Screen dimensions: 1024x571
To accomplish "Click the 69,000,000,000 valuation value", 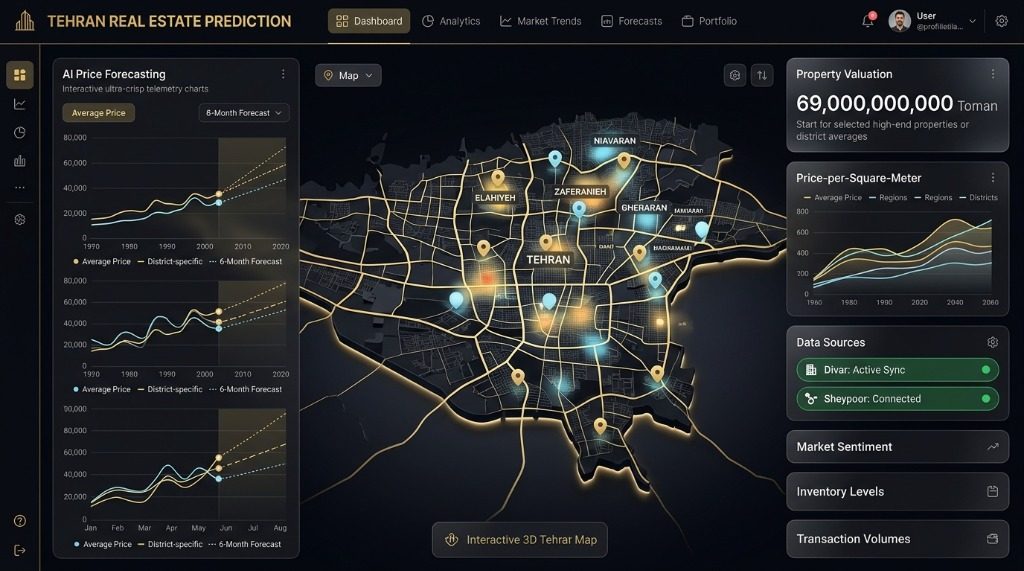I will click(874, 103).
